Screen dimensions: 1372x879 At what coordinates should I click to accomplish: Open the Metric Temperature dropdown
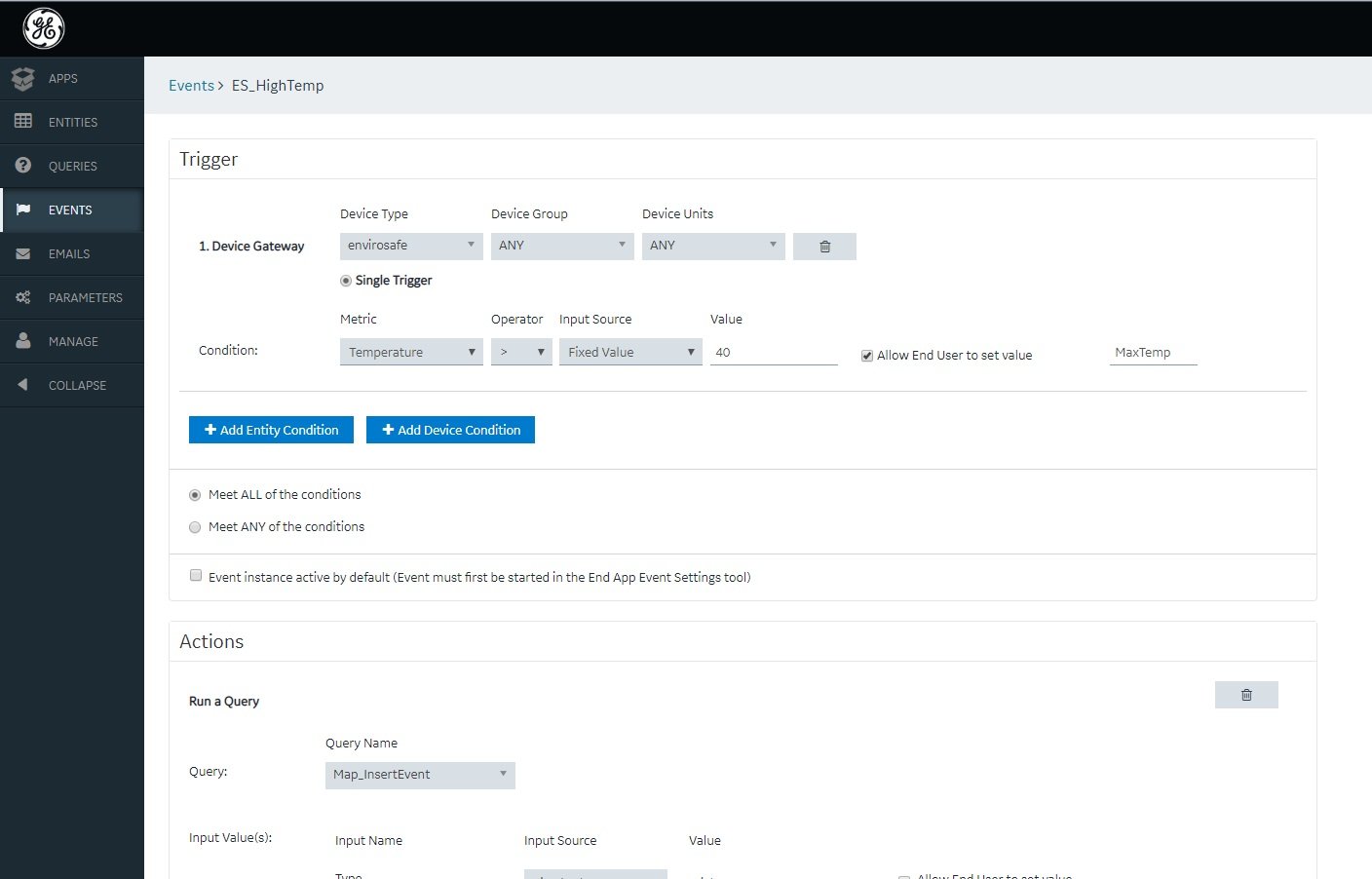pos(411,352)
